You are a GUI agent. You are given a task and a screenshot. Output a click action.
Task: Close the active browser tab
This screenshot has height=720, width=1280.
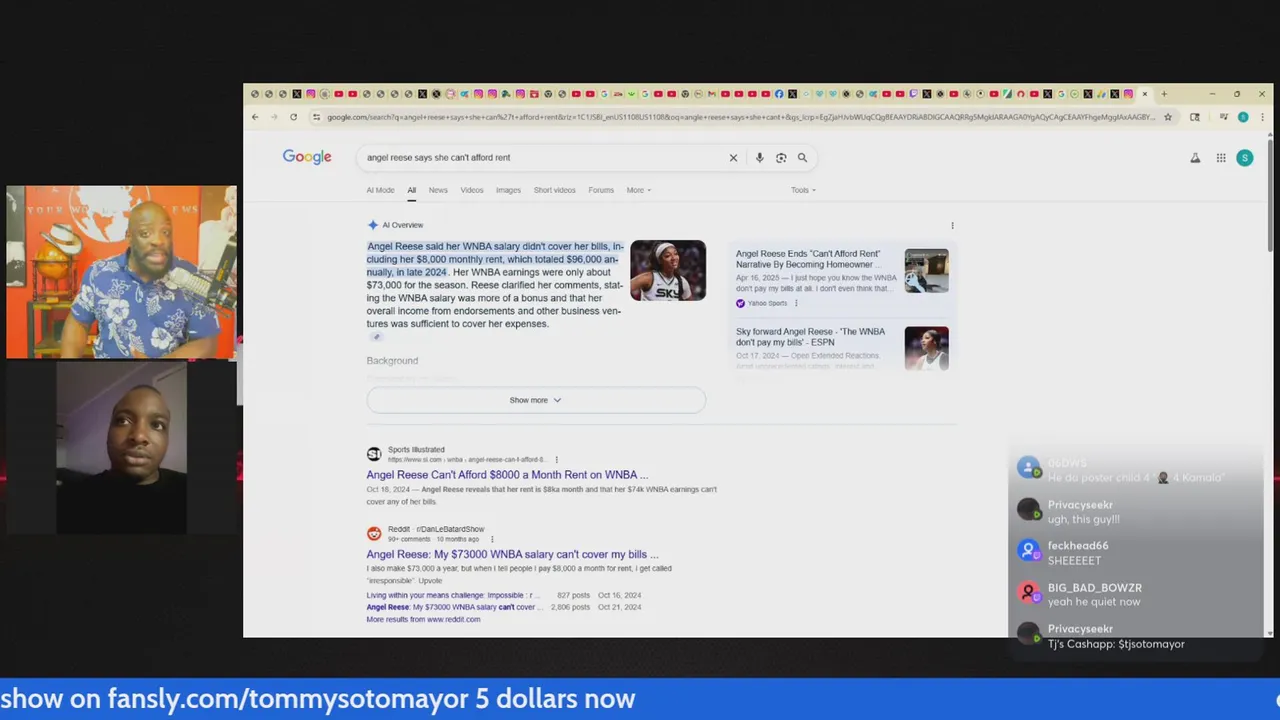(x=1145, y=94)
